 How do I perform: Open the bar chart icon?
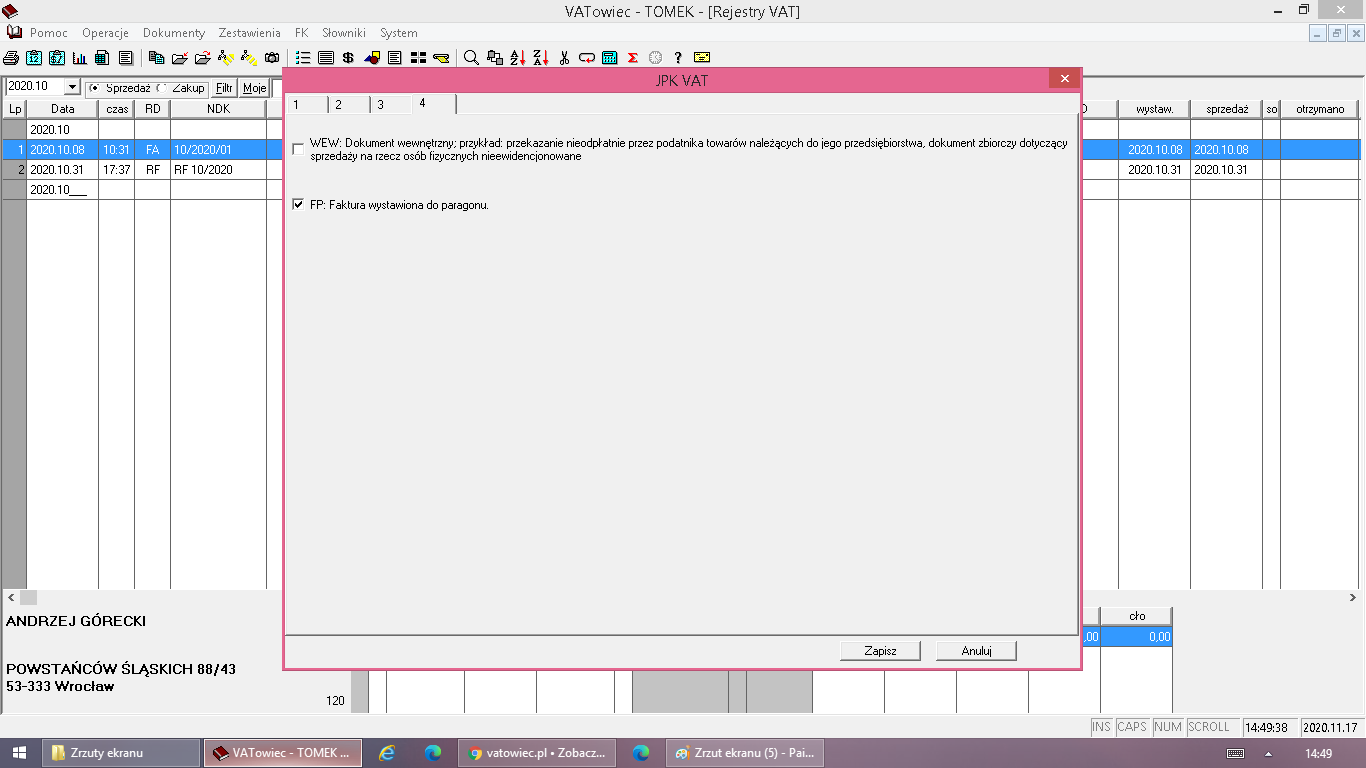79,58
